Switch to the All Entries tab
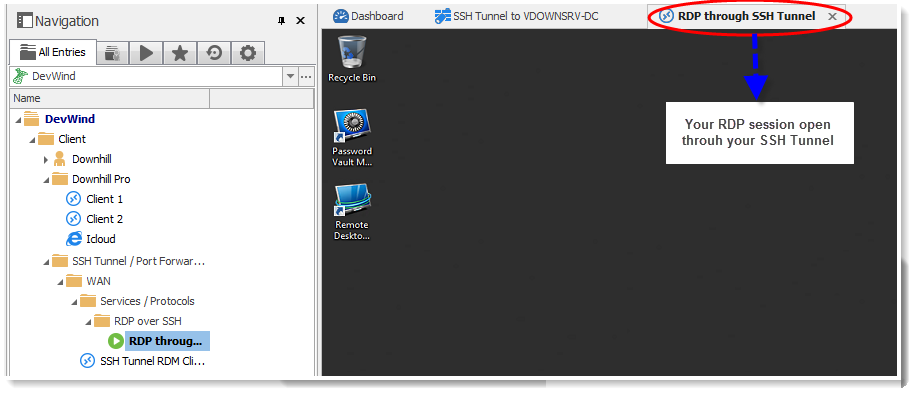The width and height of the screenshot is (916, 395). coord(53,52)
